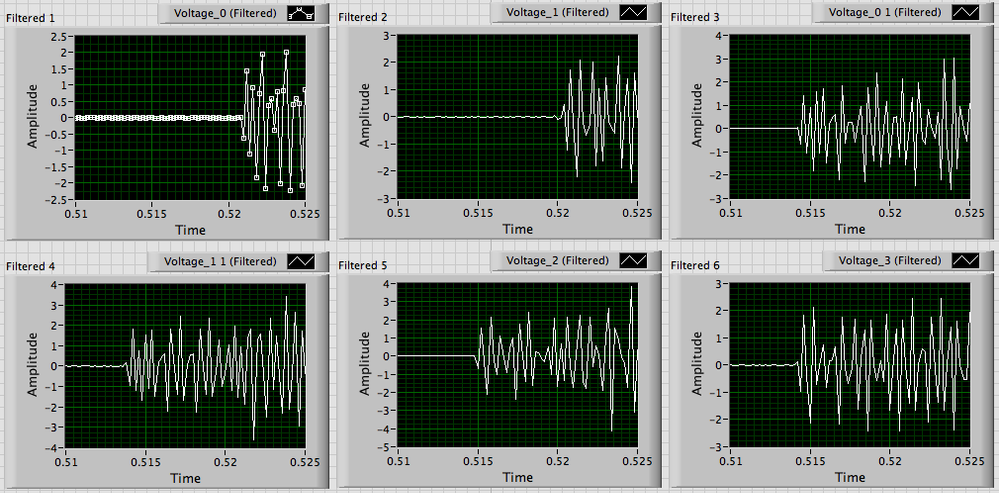Click the Filtered 3 graph title

point(695,17)
